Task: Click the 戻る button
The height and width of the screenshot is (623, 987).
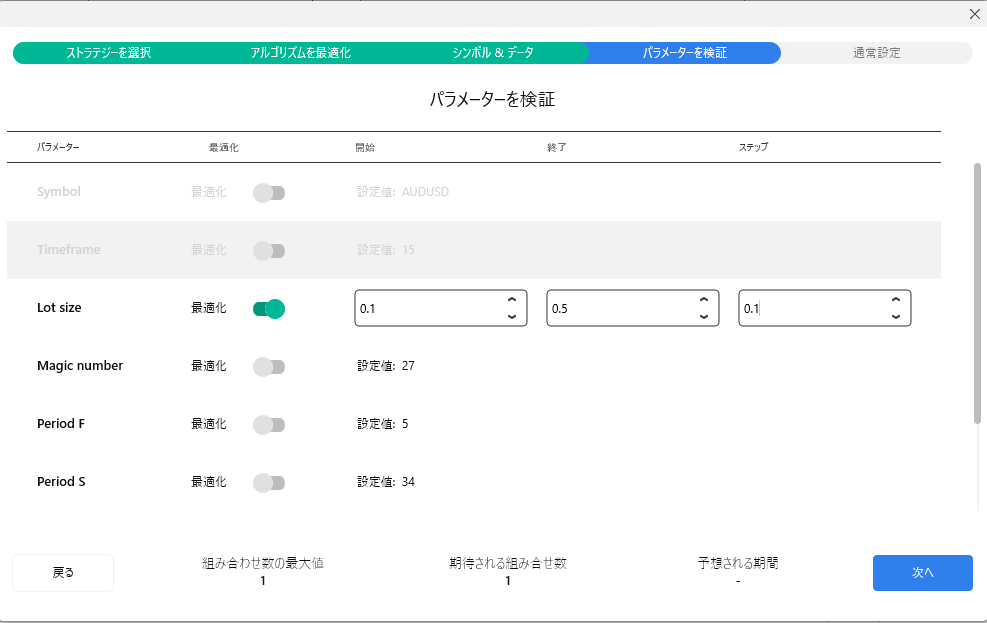Action: (x=63, y=573)
